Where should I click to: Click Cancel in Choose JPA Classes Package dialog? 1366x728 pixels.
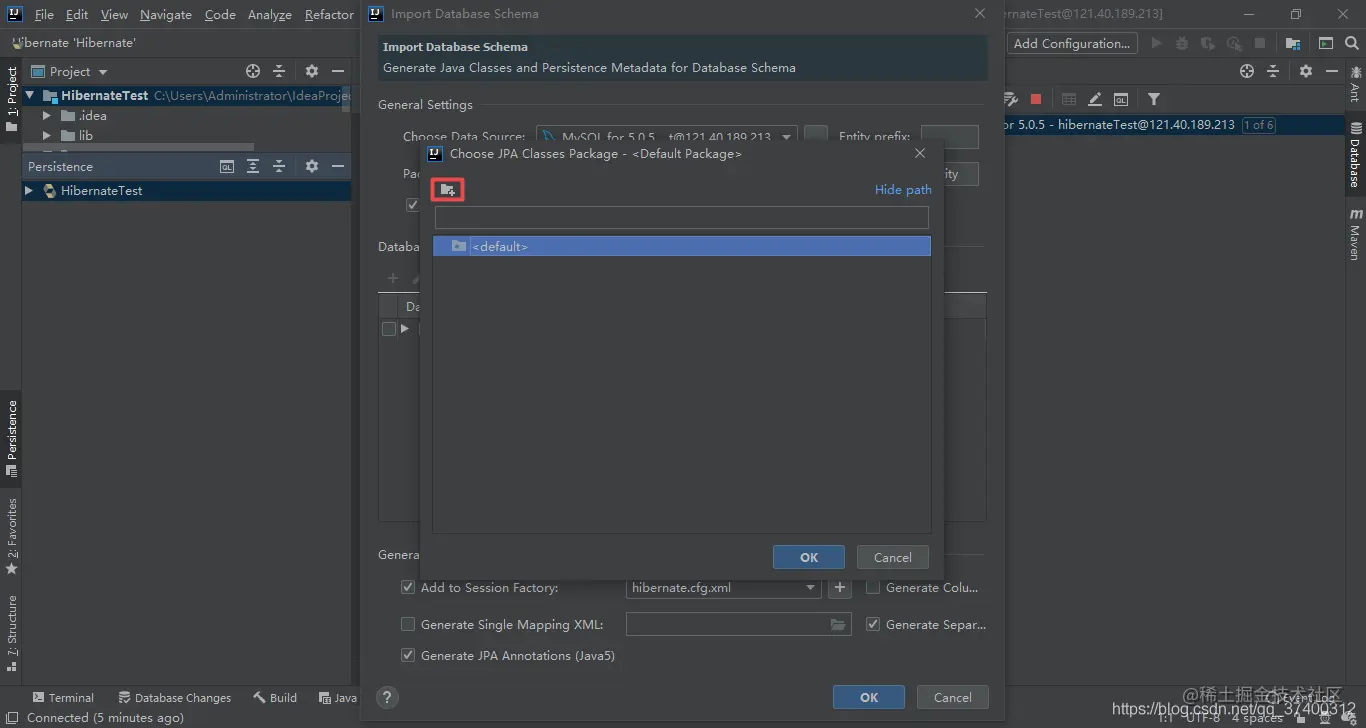pyautogui.click(x=892, y=558)
